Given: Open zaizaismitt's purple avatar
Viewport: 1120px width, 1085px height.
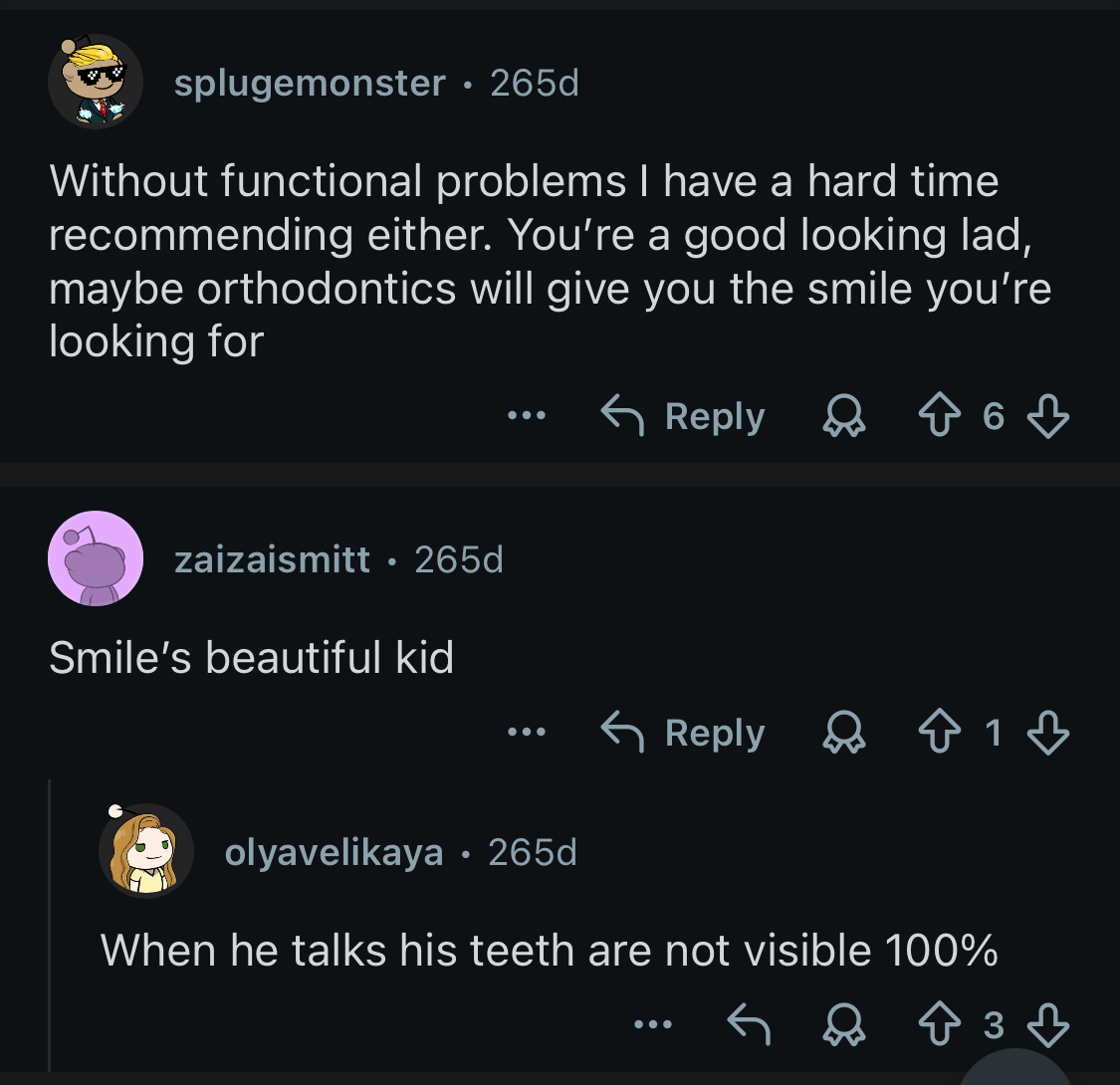Looking at the screenshot, I should click(x=96, y=558).
